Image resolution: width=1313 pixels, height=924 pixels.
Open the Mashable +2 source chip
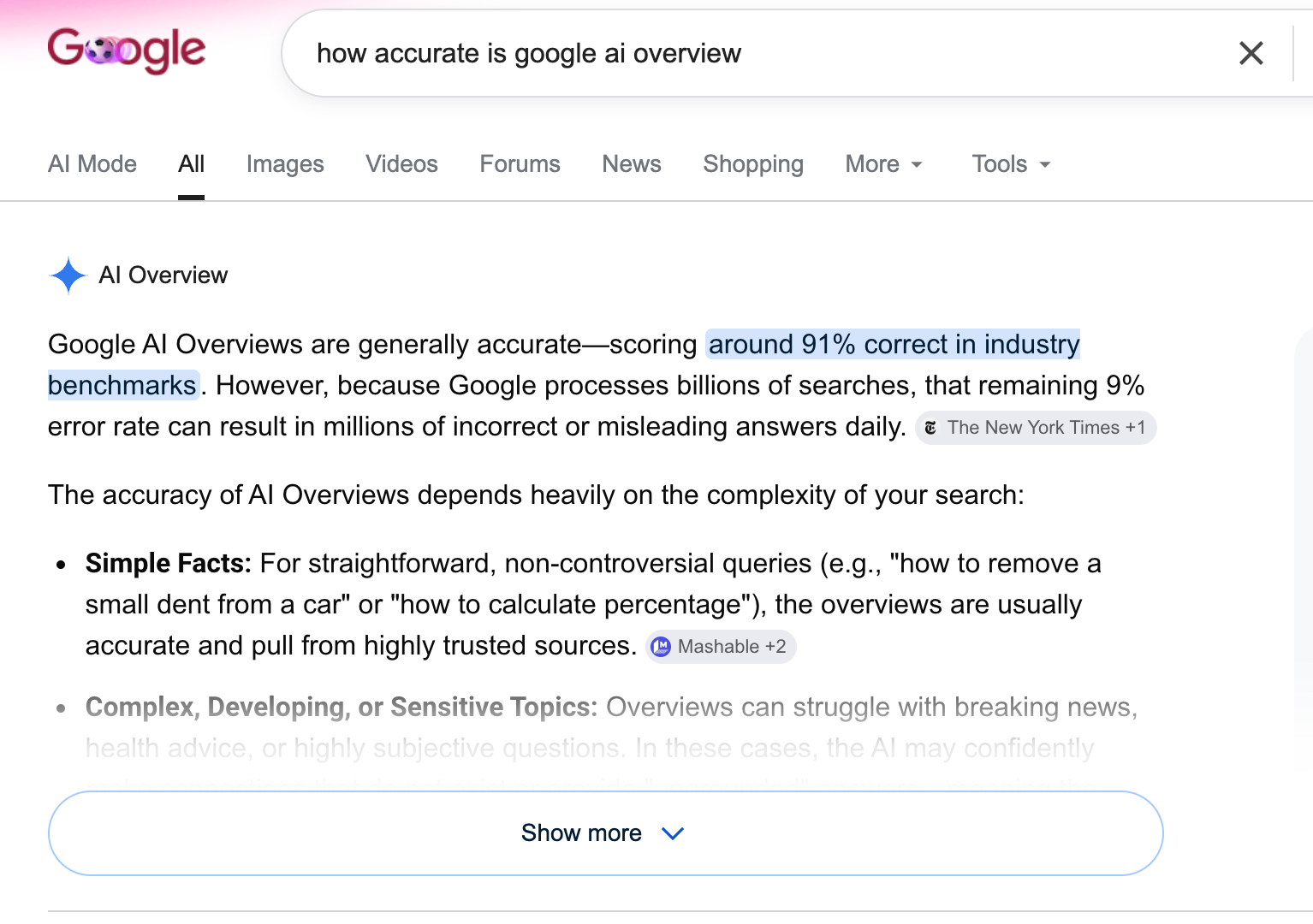[721, 647]
